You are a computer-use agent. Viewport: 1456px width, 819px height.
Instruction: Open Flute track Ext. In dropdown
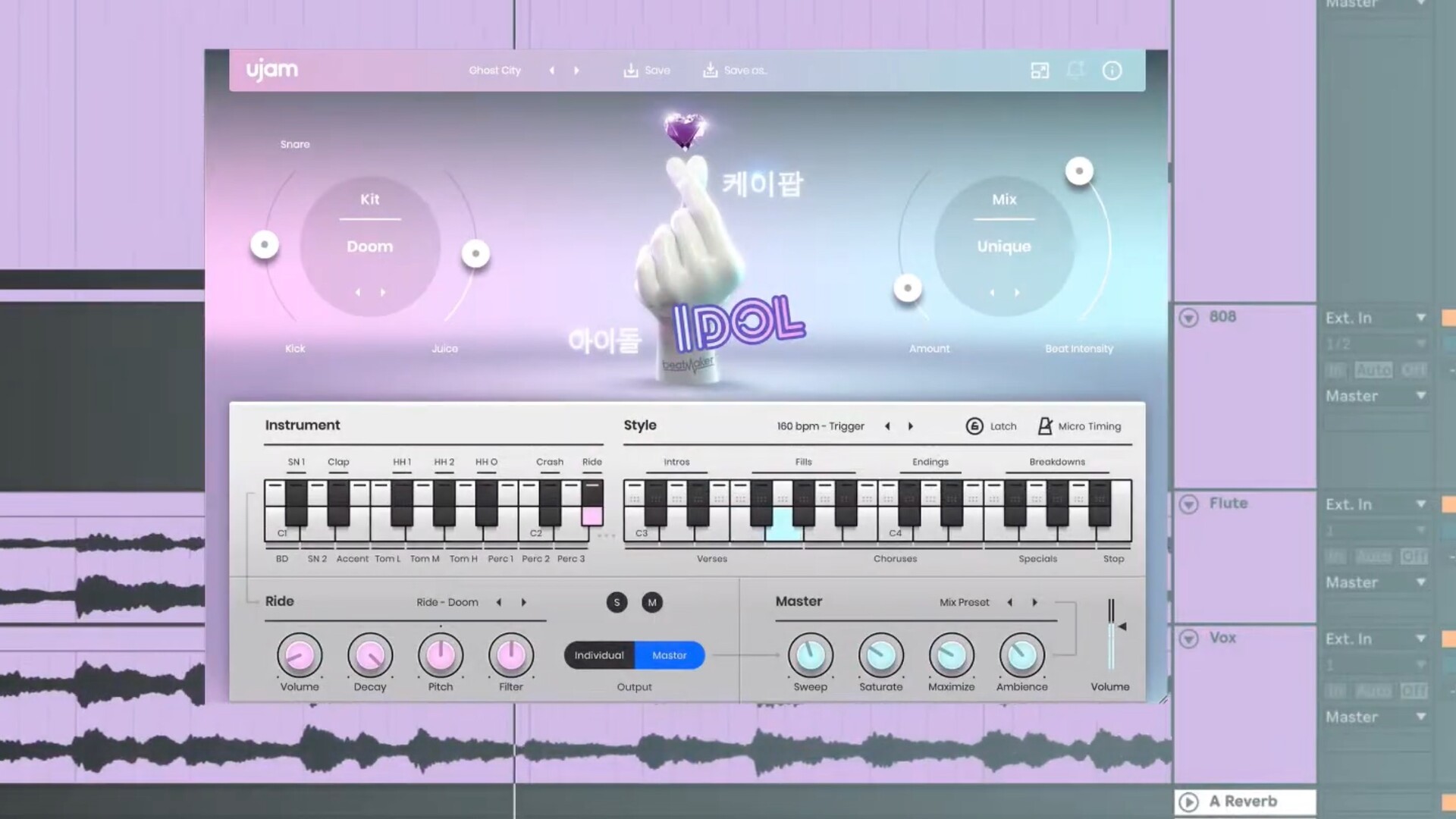[x=1376, y=505]
